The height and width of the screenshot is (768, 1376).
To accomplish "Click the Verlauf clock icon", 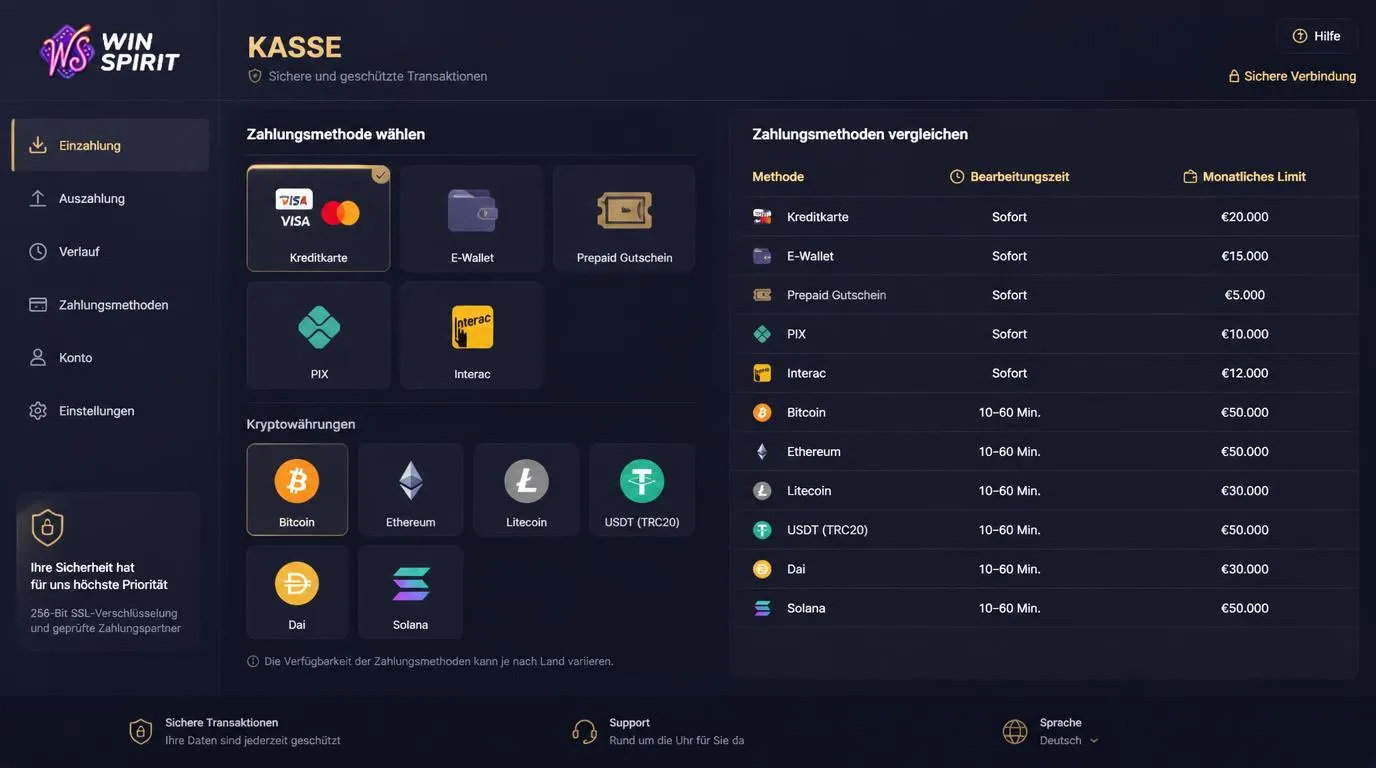I will click(x=38, y=251).
